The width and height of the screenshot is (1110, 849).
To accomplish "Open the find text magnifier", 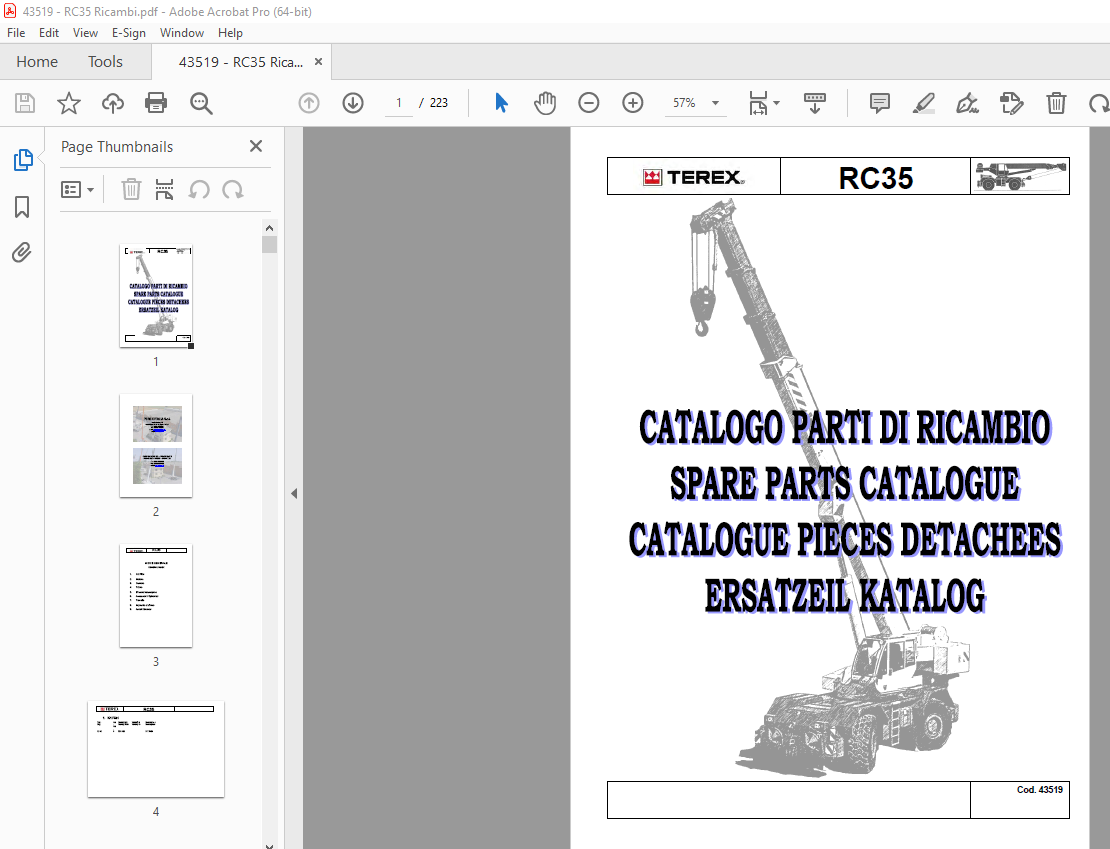I will (201, 103).
